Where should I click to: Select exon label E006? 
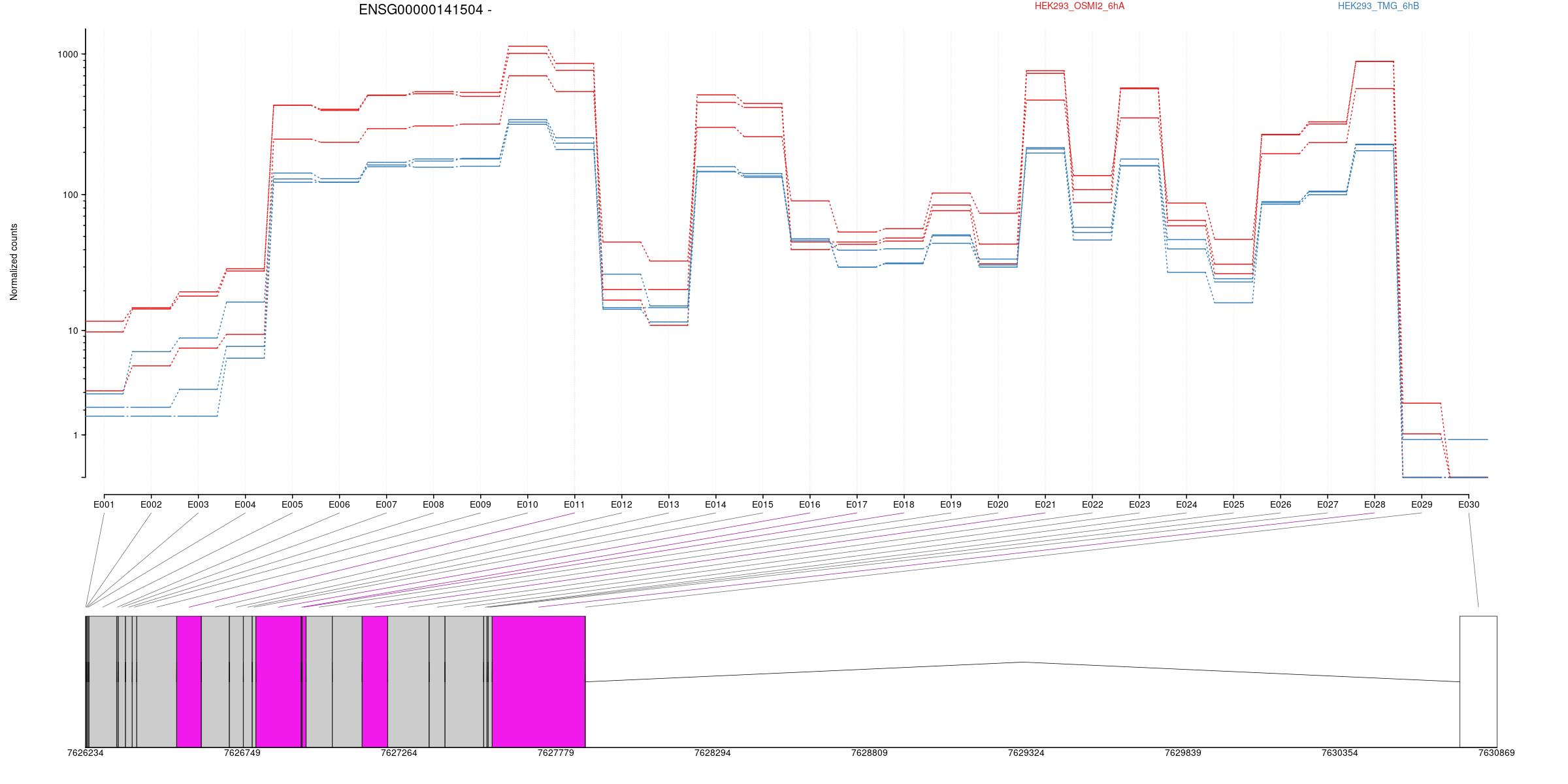(x=339, y=504)
